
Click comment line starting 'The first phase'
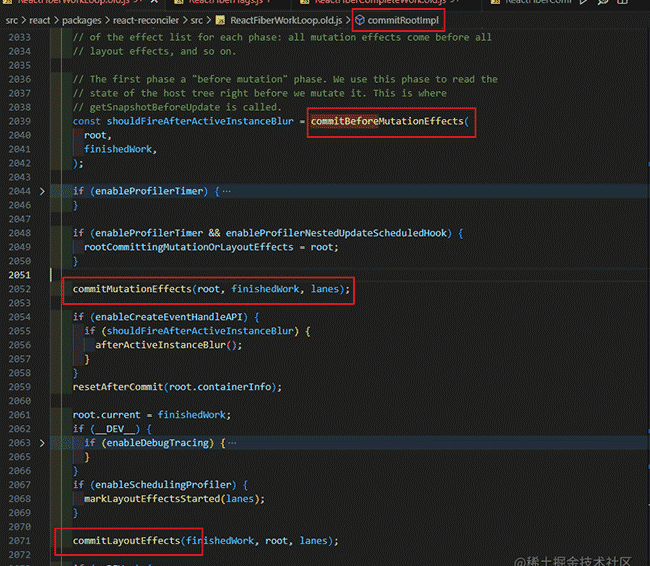pyautogui.click(x=285, y=79)
